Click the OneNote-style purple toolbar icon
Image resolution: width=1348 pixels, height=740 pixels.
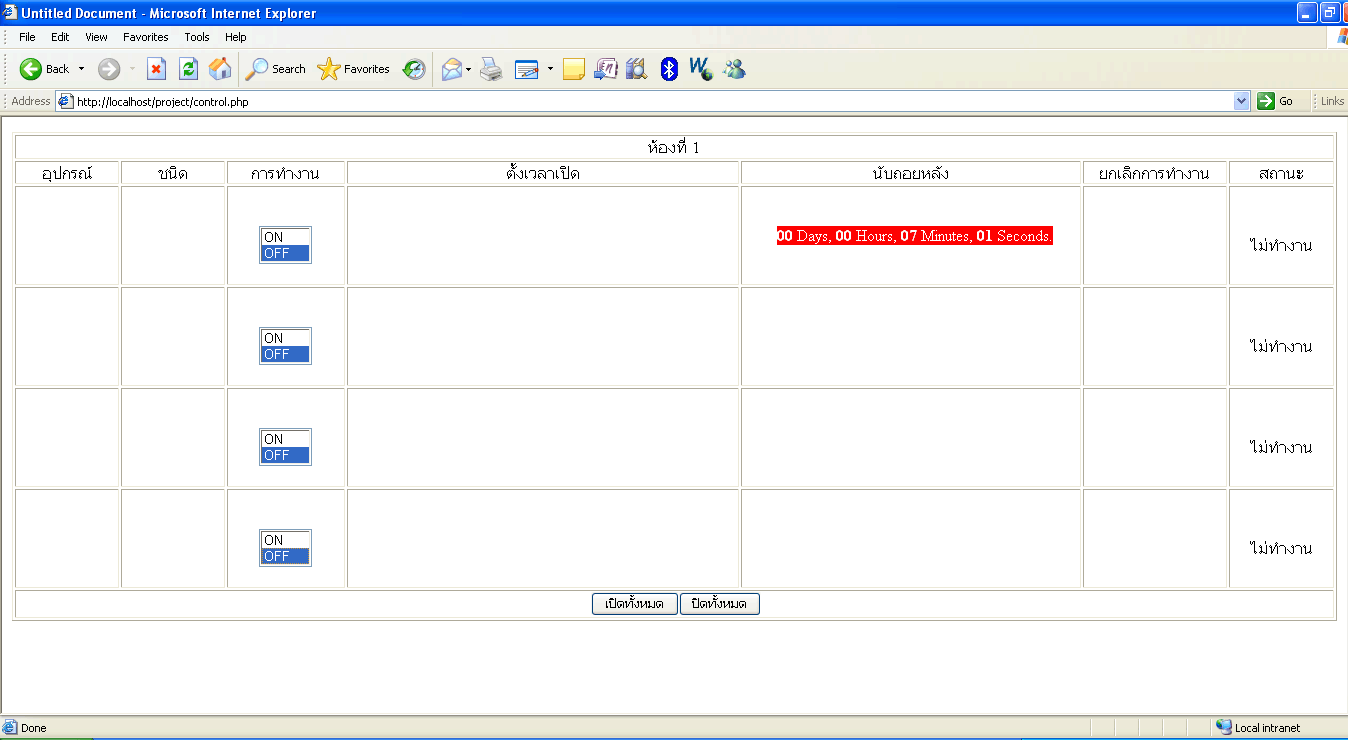606,69
